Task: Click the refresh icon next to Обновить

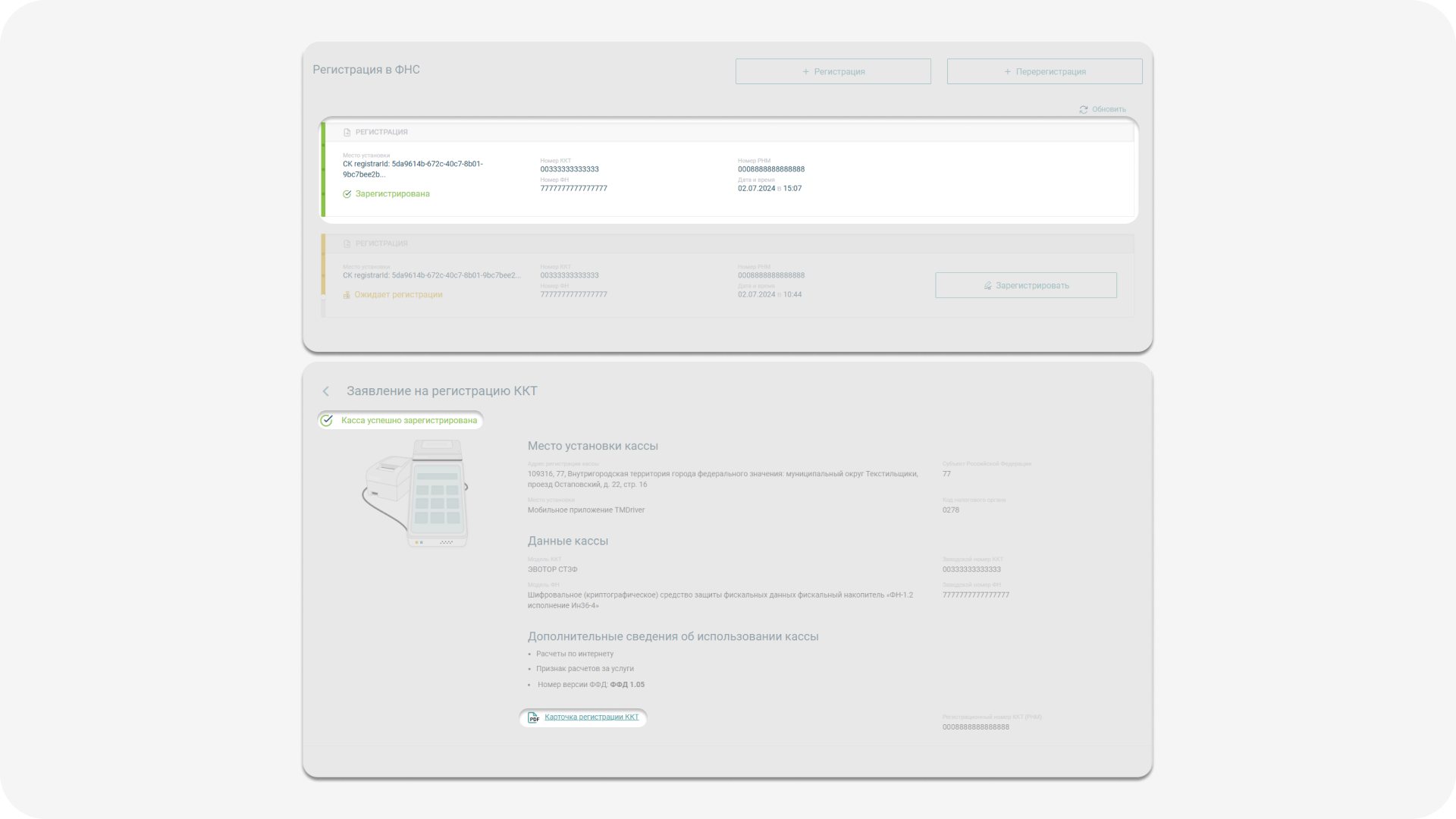Action: [1084, 110]
